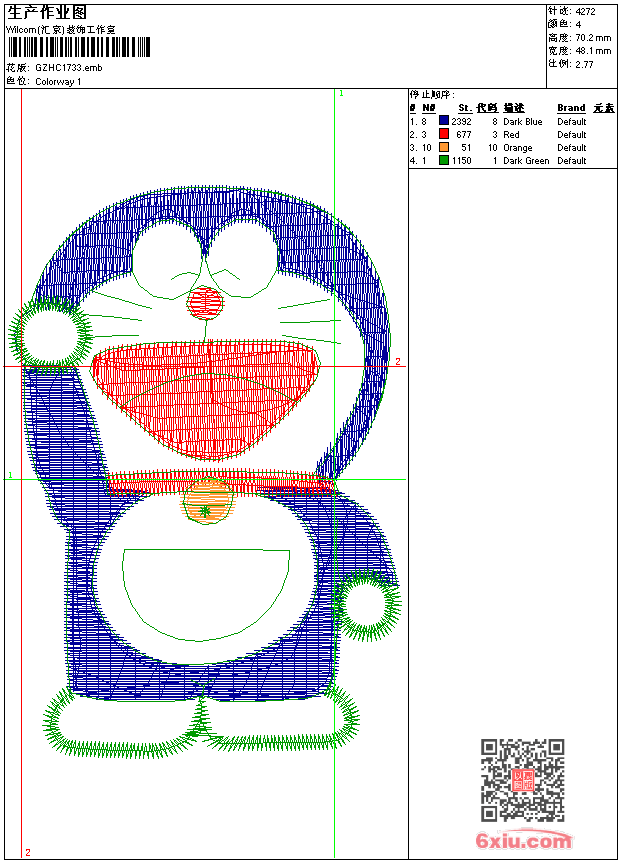Click the Dark Green color swatch
The width and height of the screenshot is (620, 860).
pos(444,160)
